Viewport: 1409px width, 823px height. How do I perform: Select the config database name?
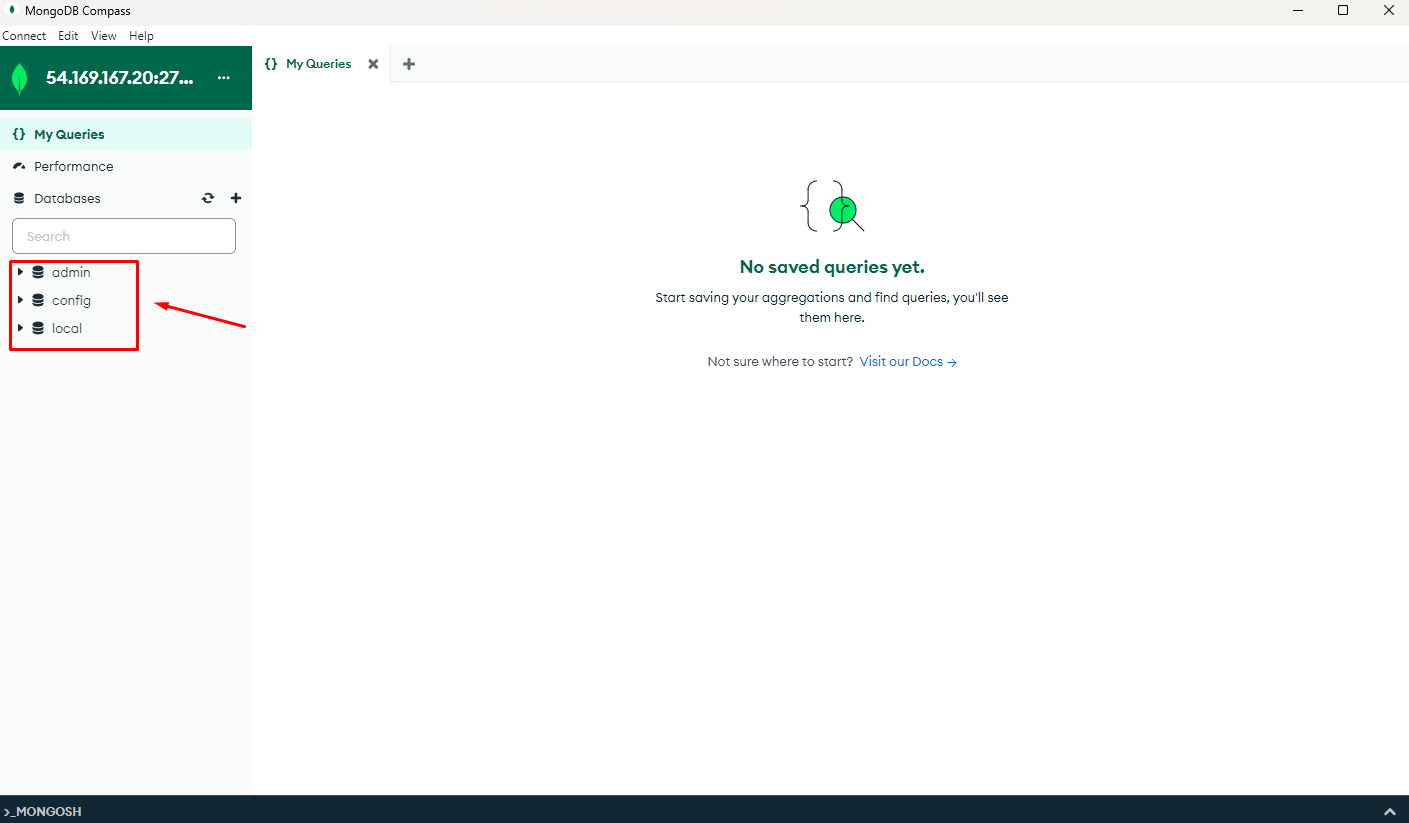coord(71,300)
